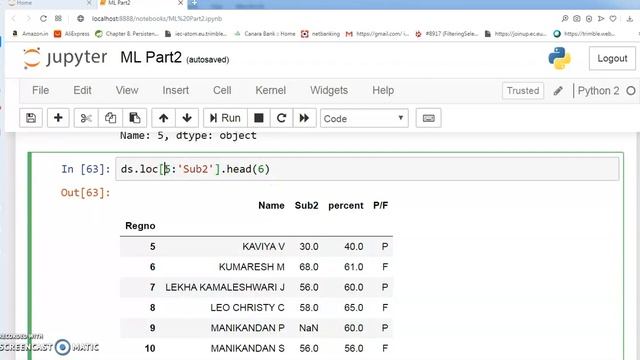The image size is (640, 360).
Task: Open the Help menu
Action: [383, 90]
